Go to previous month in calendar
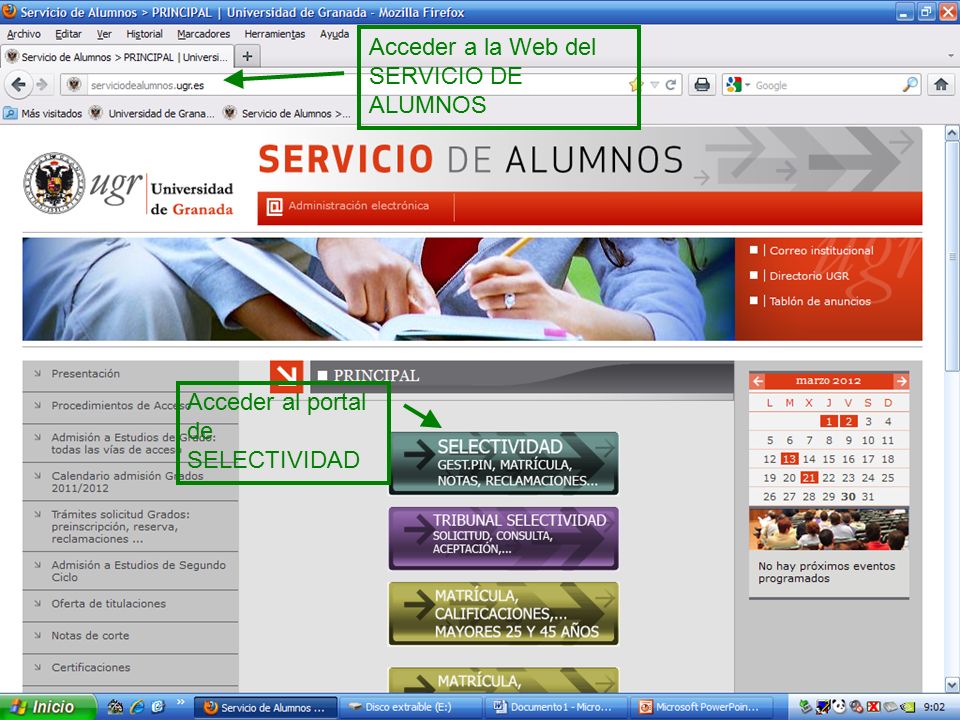The image size is (960, 720). 758,381
